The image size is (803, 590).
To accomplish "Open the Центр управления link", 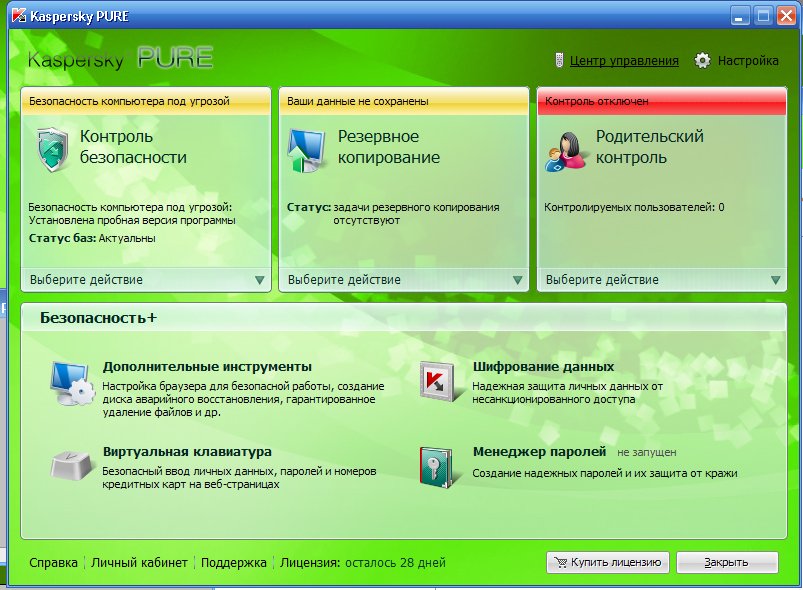I will pyautogui.click(x=624, y=60).
